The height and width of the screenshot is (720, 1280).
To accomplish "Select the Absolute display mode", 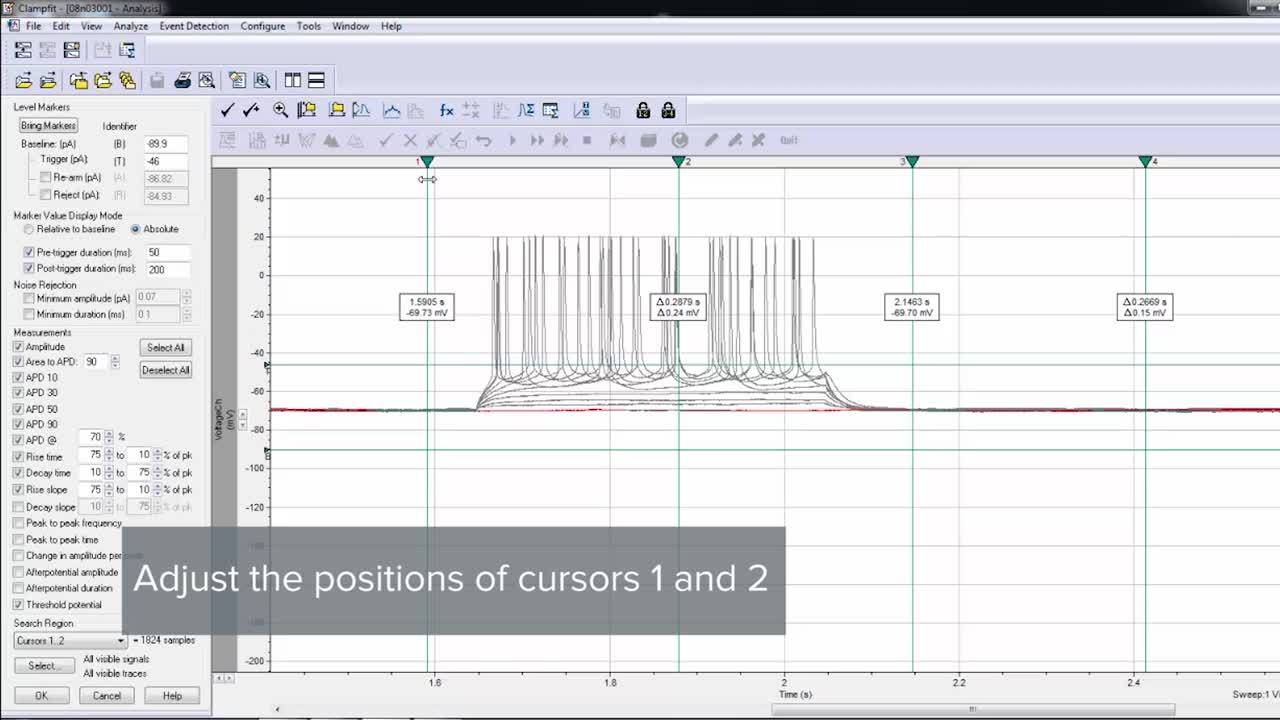I will tap(135, 229).
